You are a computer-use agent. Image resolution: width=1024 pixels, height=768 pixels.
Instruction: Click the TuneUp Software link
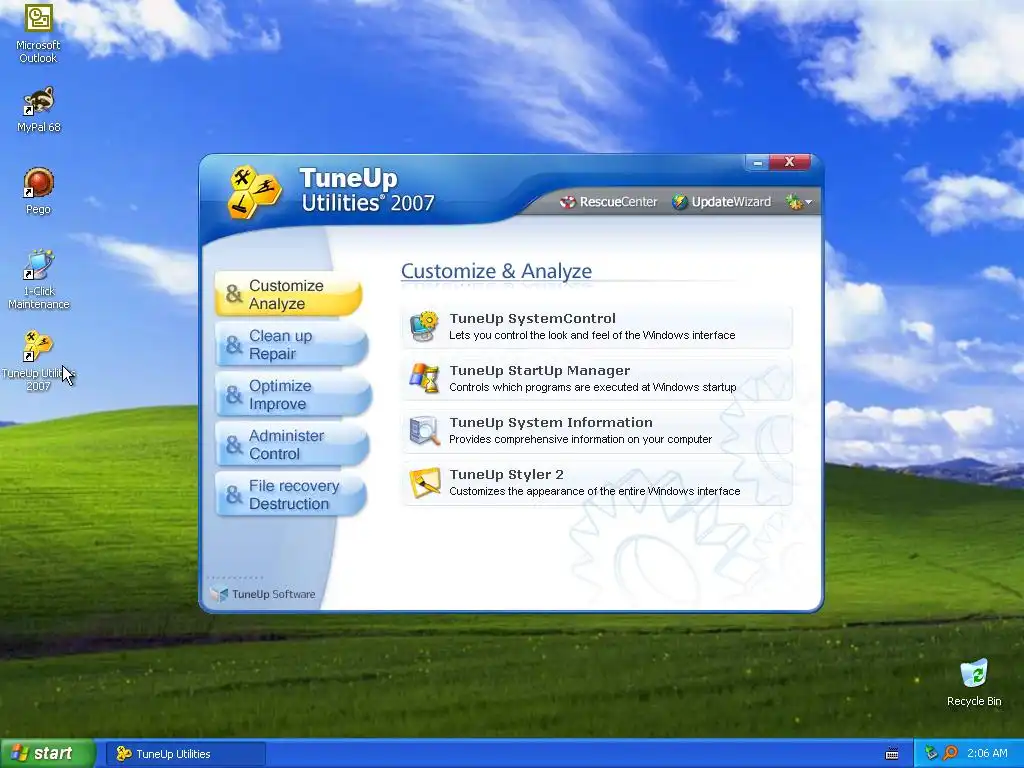(x=263, y=594)
